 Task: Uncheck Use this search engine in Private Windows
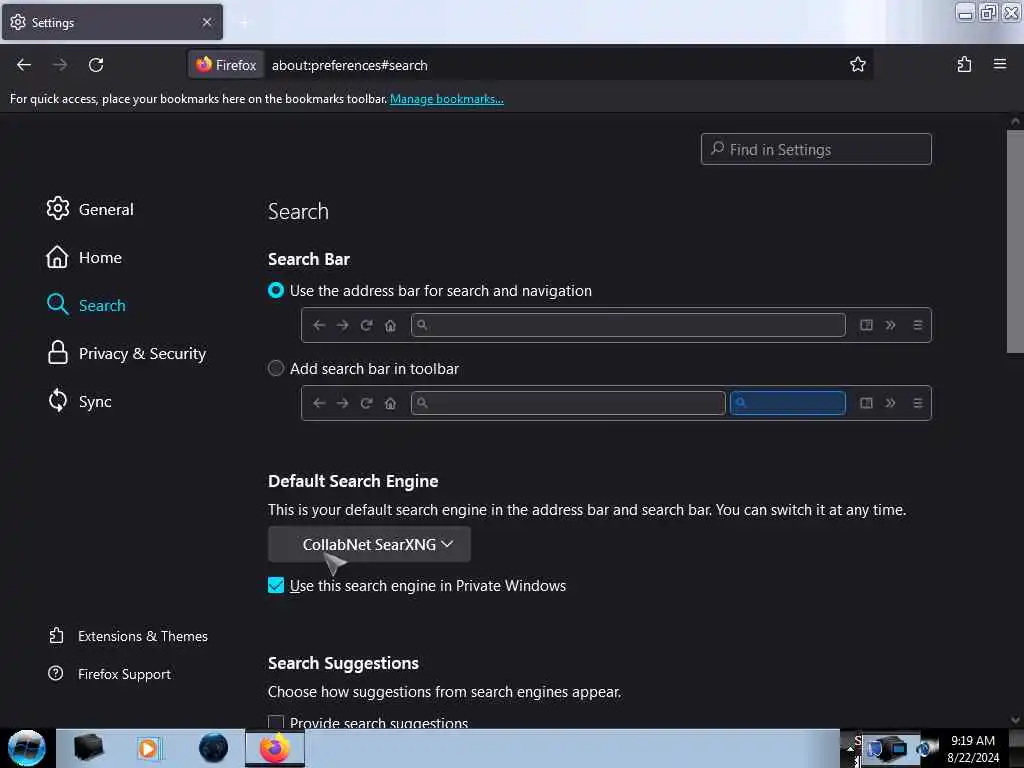(x=276, y=585)
